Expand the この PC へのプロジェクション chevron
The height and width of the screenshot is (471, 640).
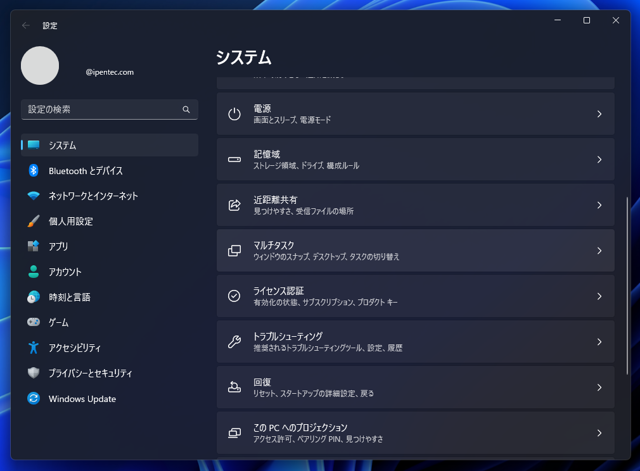pos(599,433)
